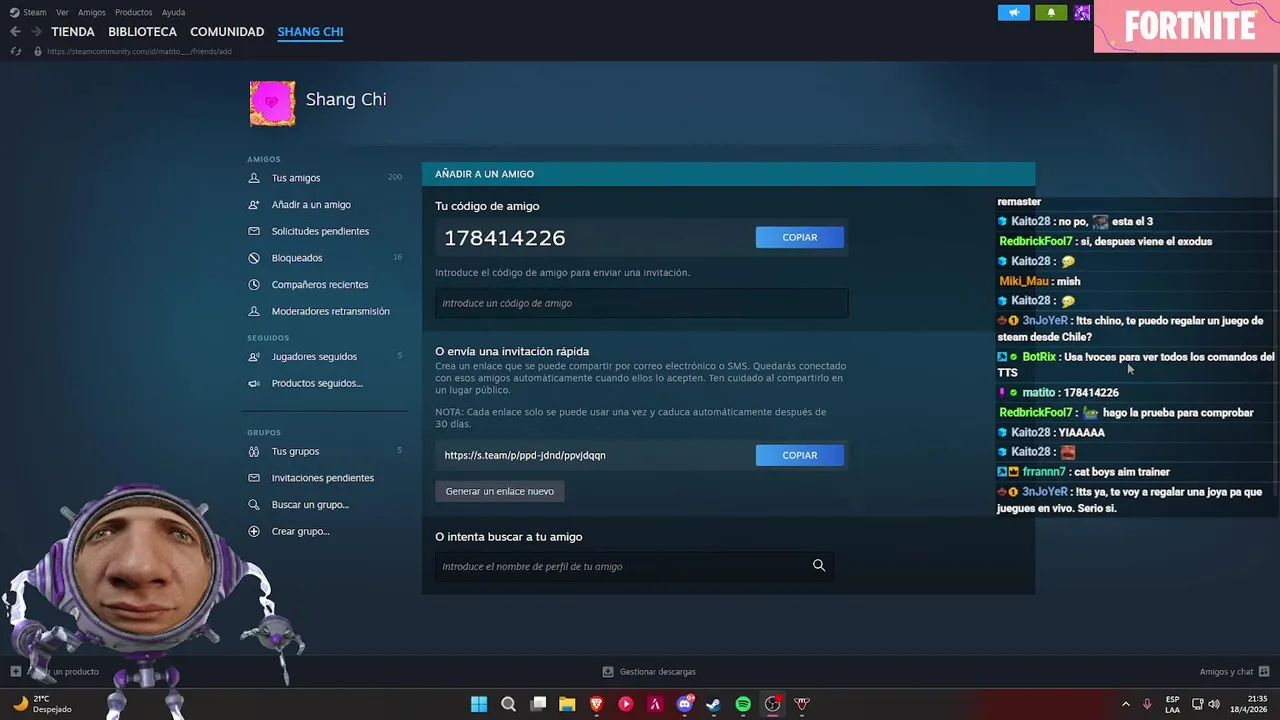Click the group icon beside Tus grupos
Screen dimensions: 1280x720
tap(254, 451)
